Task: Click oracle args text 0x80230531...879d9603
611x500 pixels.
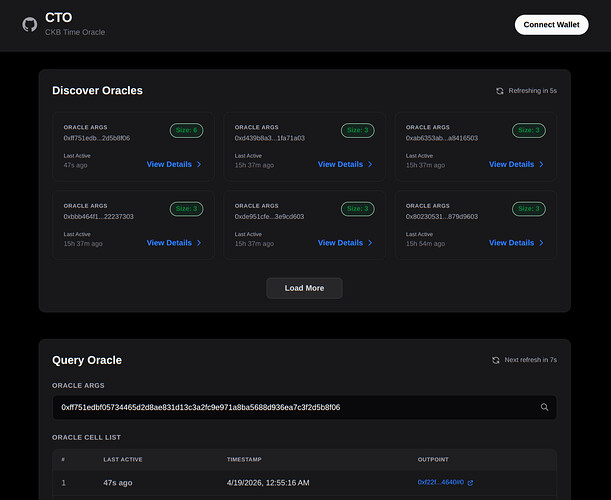Action: [441, 217]
